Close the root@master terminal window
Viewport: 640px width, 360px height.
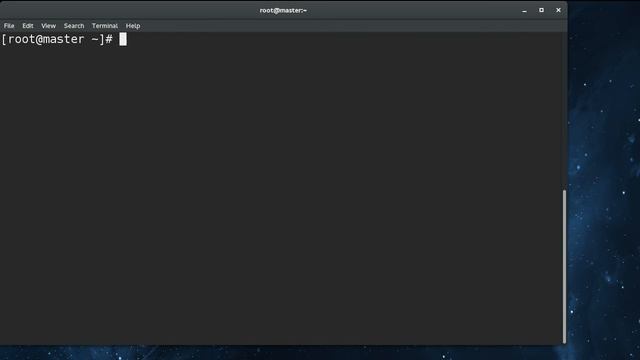[x=558, y=10]
